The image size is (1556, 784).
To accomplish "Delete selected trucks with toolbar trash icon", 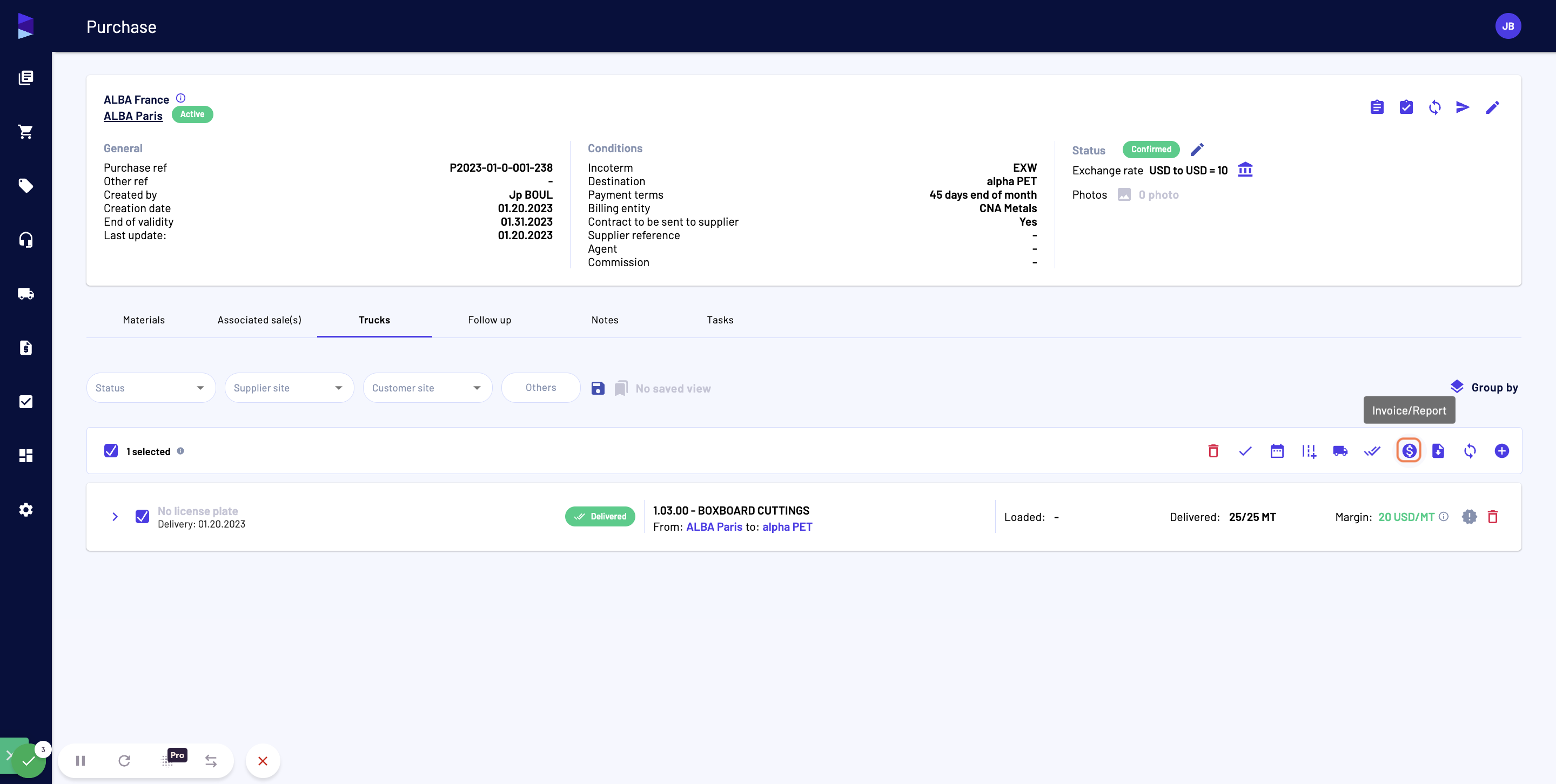I will [1213, 451].
